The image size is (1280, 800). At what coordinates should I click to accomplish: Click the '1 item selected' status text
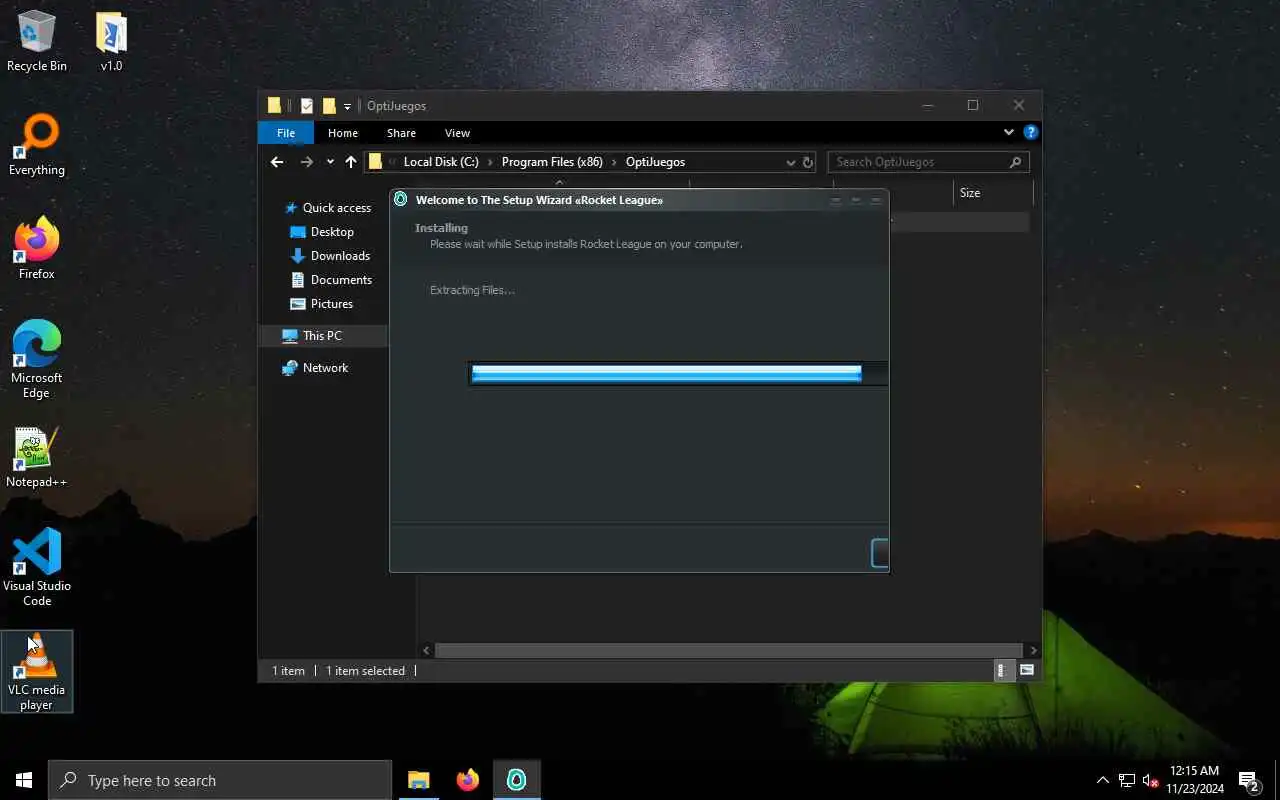click(x=365, y=671)
